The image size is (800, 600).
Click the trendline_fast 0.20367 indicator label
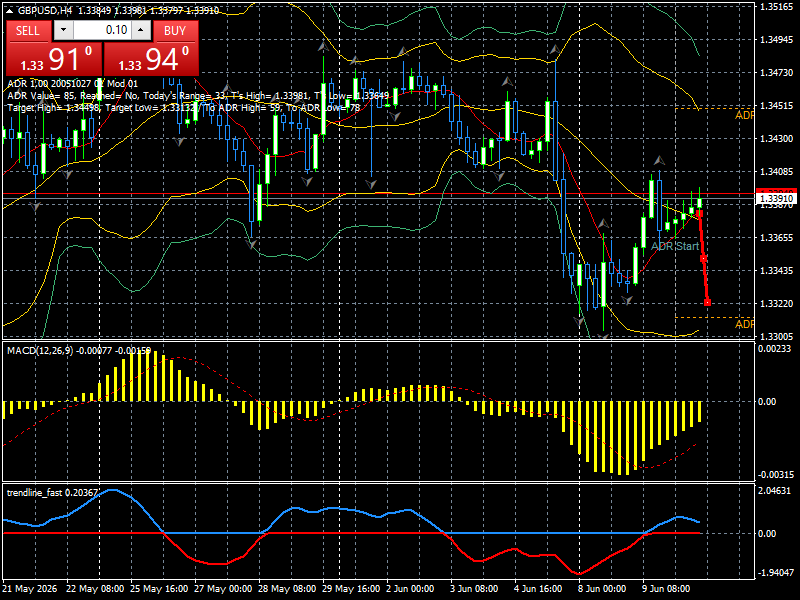pos(52,492)
